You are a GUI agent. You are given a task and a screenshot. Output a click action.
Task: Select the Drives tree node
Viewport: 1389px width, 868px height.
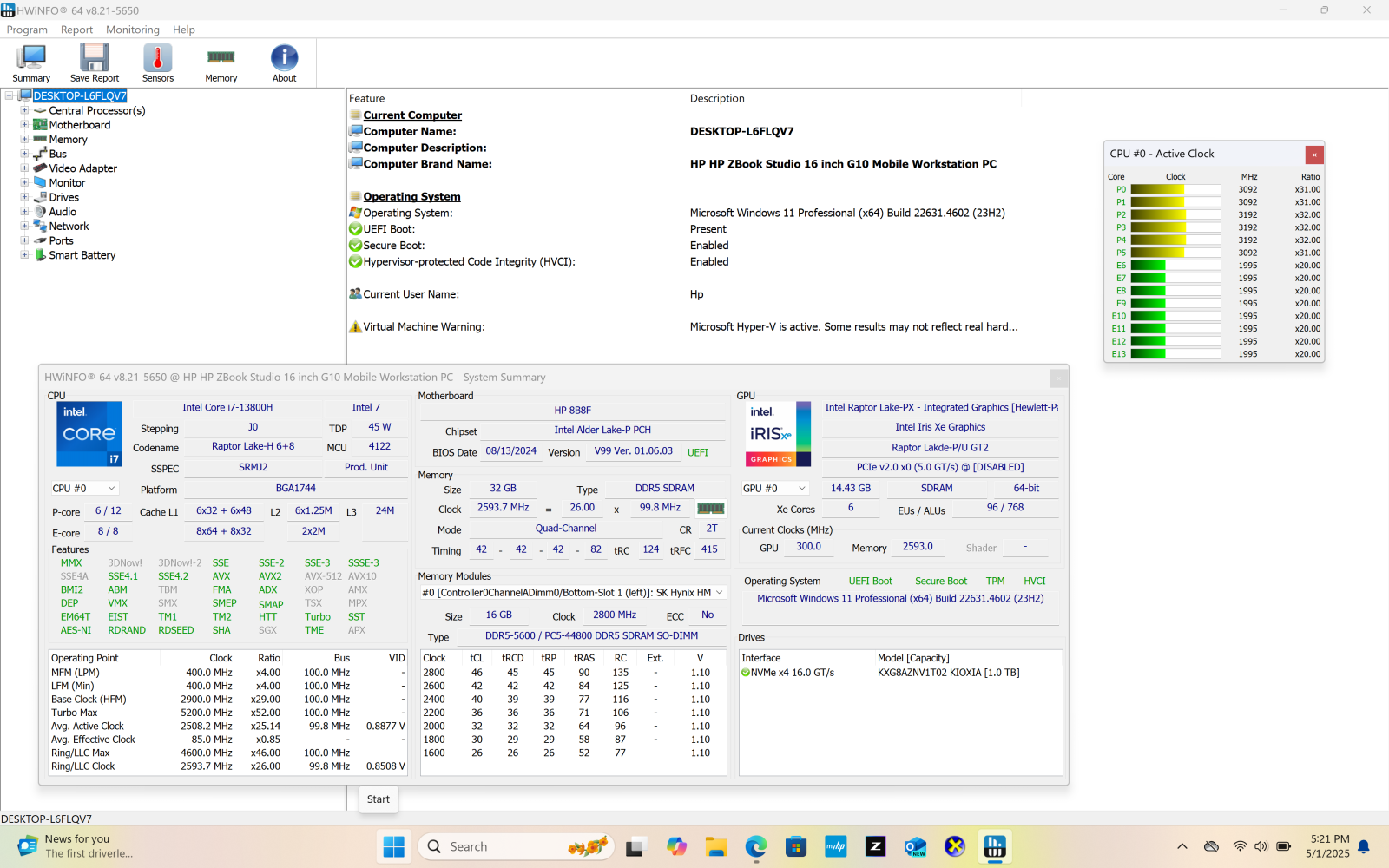63,197
